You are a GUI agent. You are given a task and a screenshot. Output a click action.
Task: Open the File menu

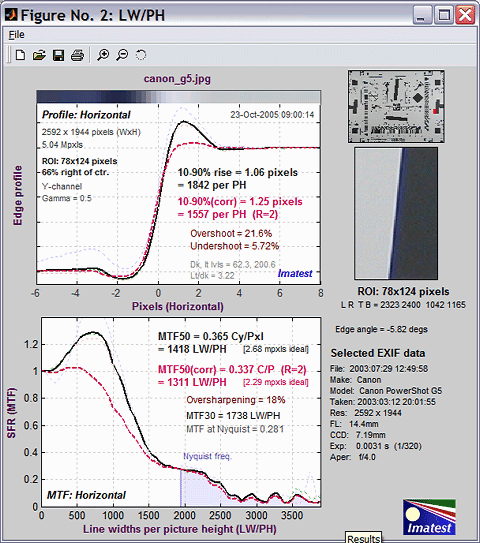coord(16,35)
